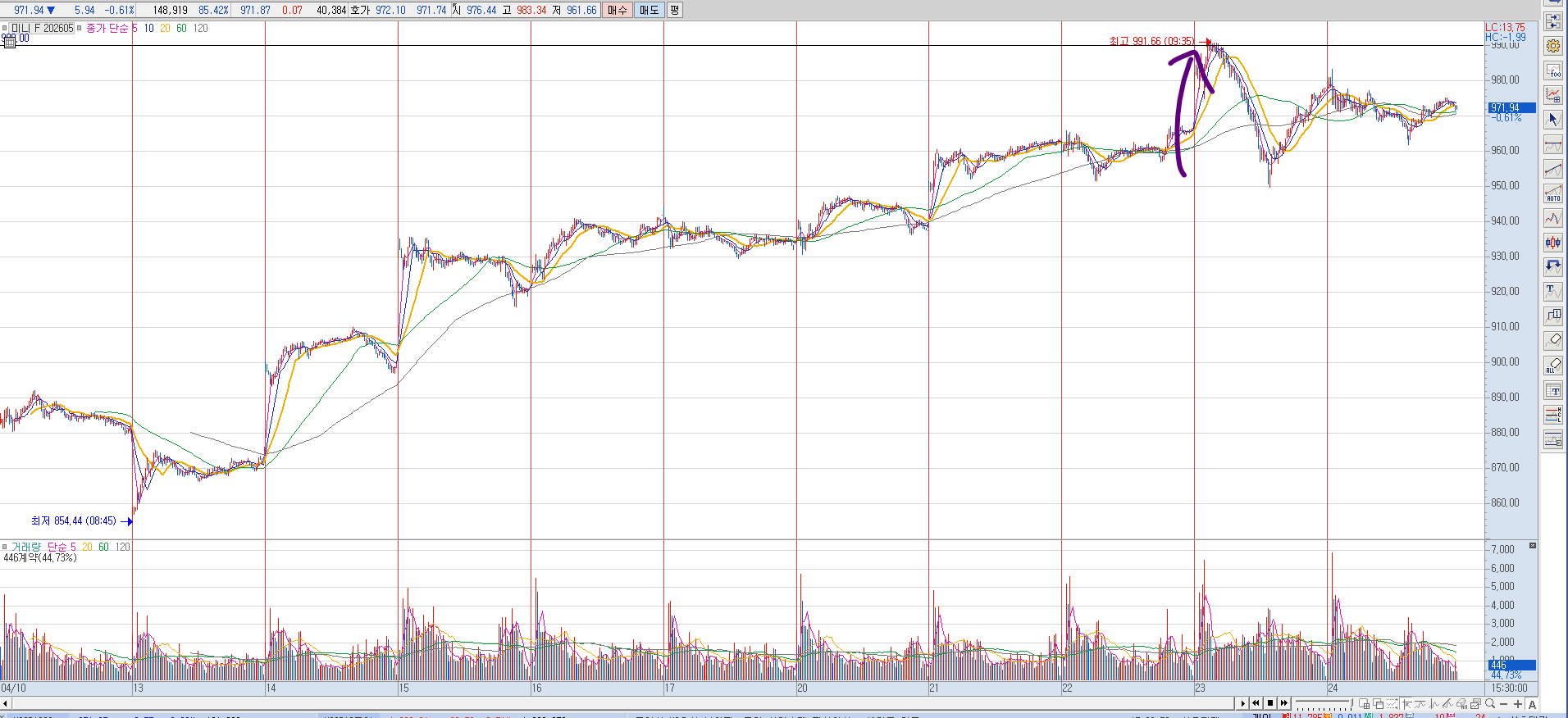Click the blue return arrow tool
Screen dimensions: 1568x718
coord(1552,266)
